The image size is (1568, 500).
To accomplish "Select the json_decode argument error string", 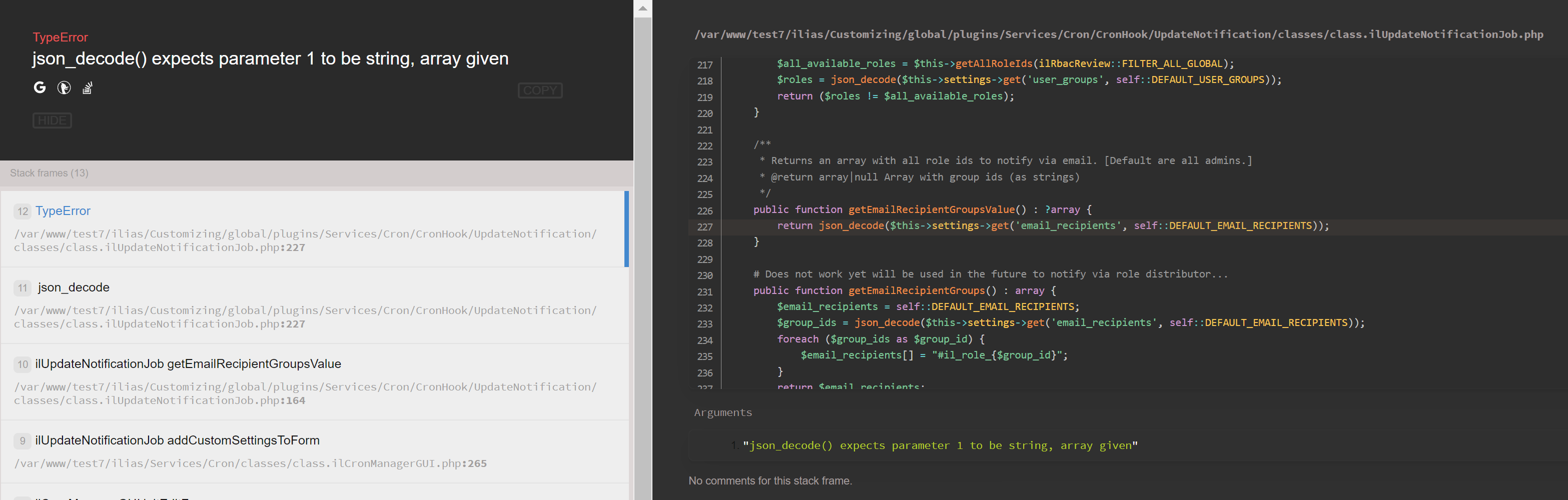I will [941, 444].
